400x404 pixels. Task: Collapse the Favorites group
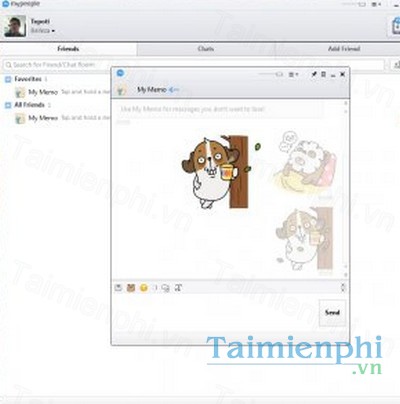click(8, 79)
